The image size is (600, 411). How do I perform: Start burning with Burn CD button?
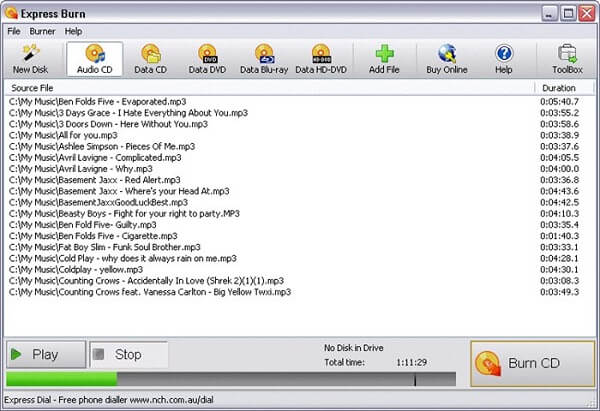click(x=532, y=363)
